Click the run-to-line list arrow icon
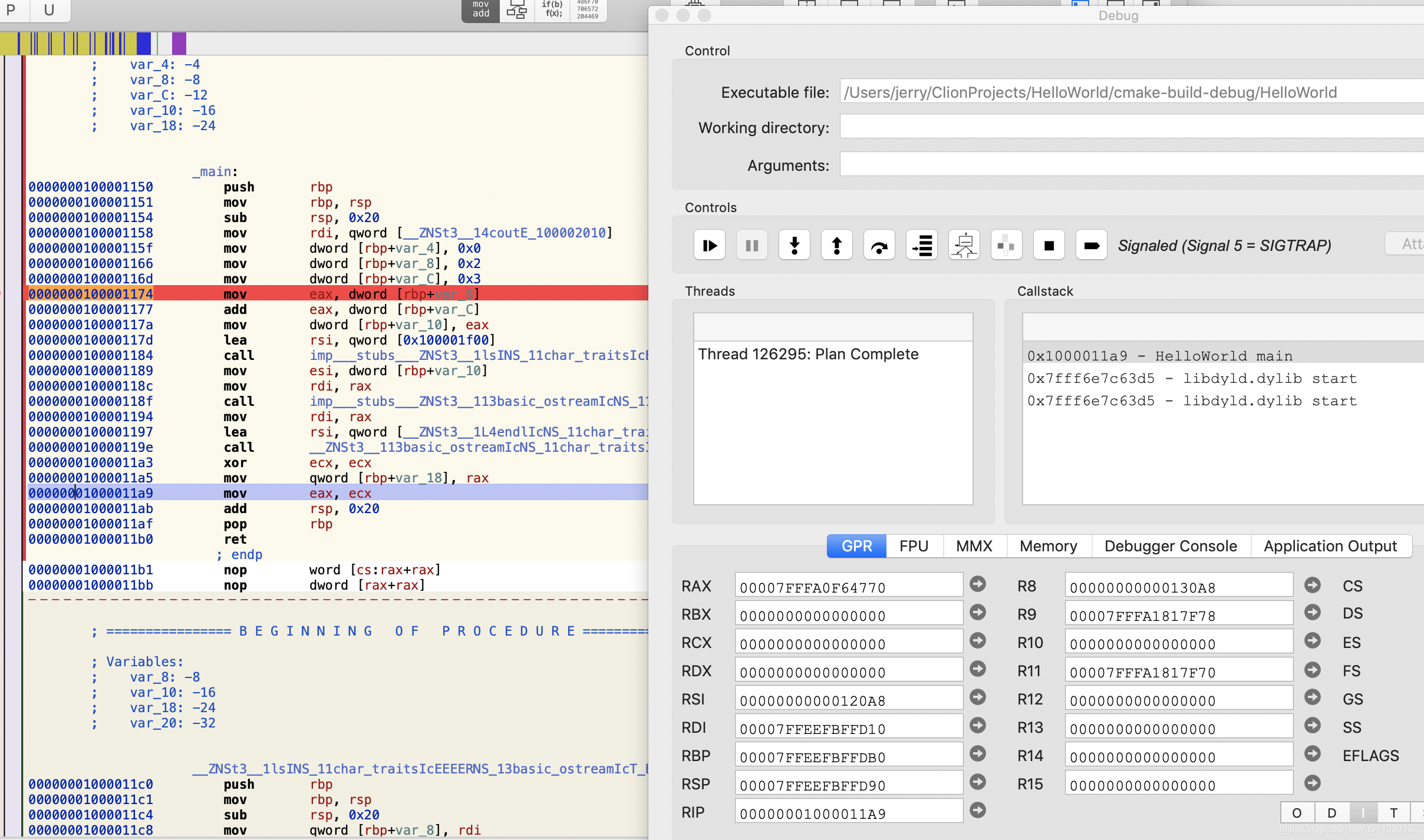Viewport: 1424px width, 840px height. pyautogui.click(x=922, y=245)
